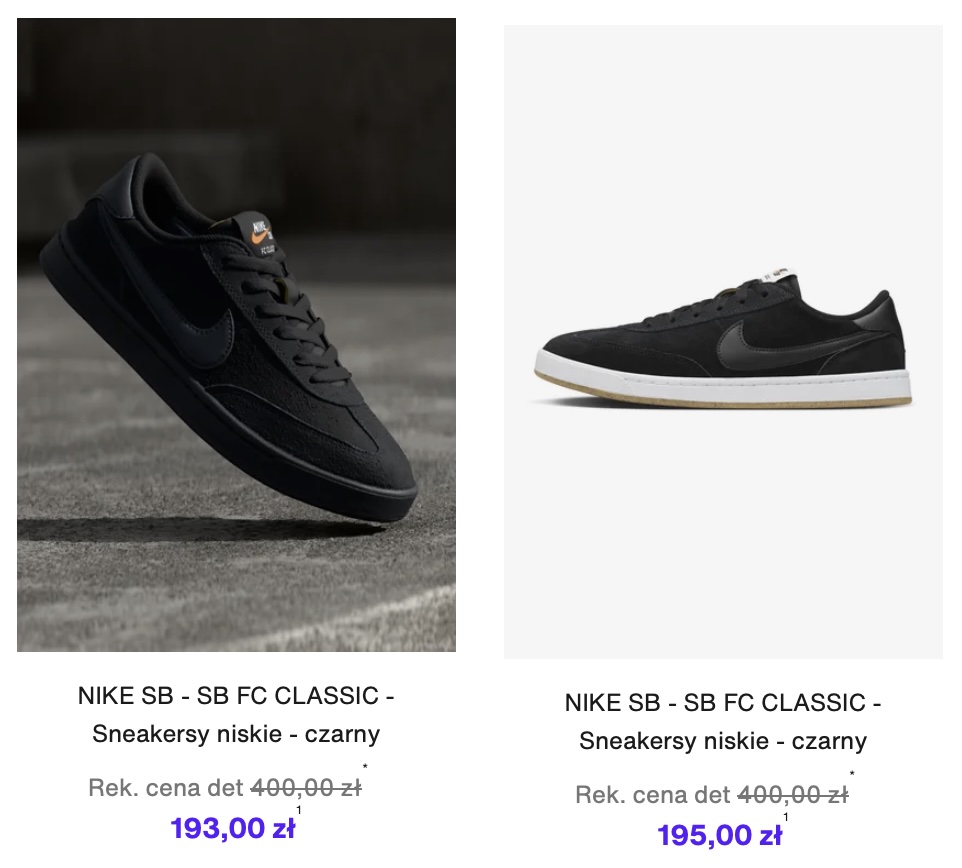Click "Rek. cena det" label above 195,00 zł
Viewport: 962px width, 868px height.
(x=653, y=795)
